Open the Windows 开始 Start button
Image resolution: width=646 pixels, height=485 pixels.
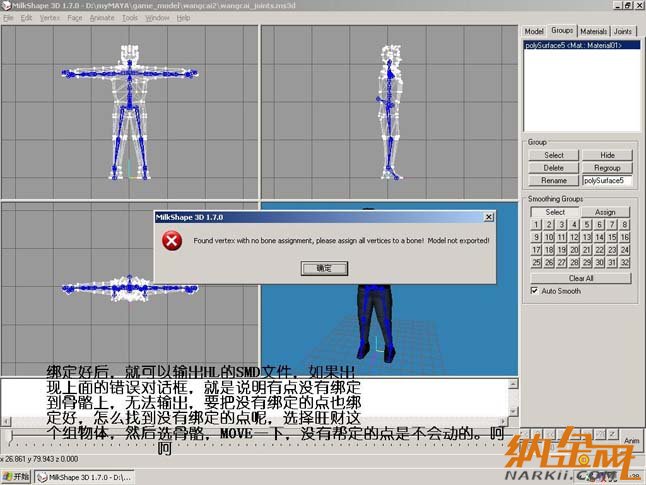(16, 477)
